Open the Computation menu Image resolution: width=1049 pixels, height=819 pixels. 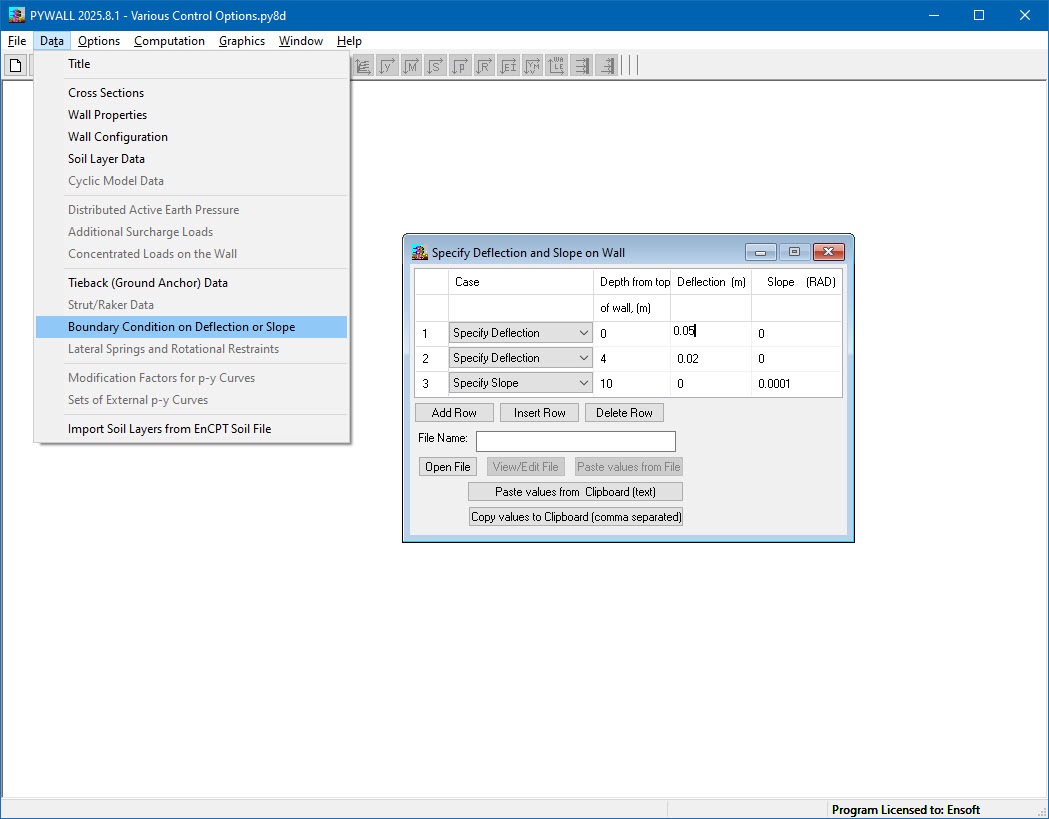[169, 41]
